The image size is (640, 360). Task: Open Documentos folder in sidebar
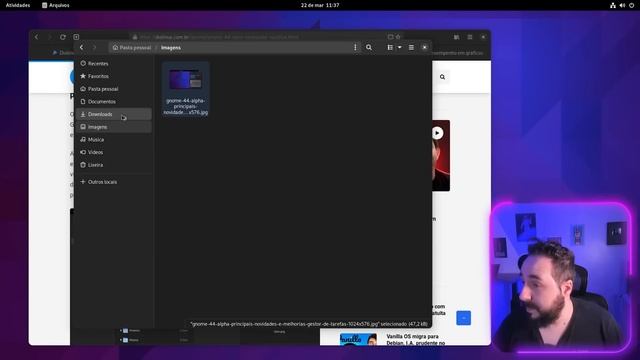[x=113, y=102]
